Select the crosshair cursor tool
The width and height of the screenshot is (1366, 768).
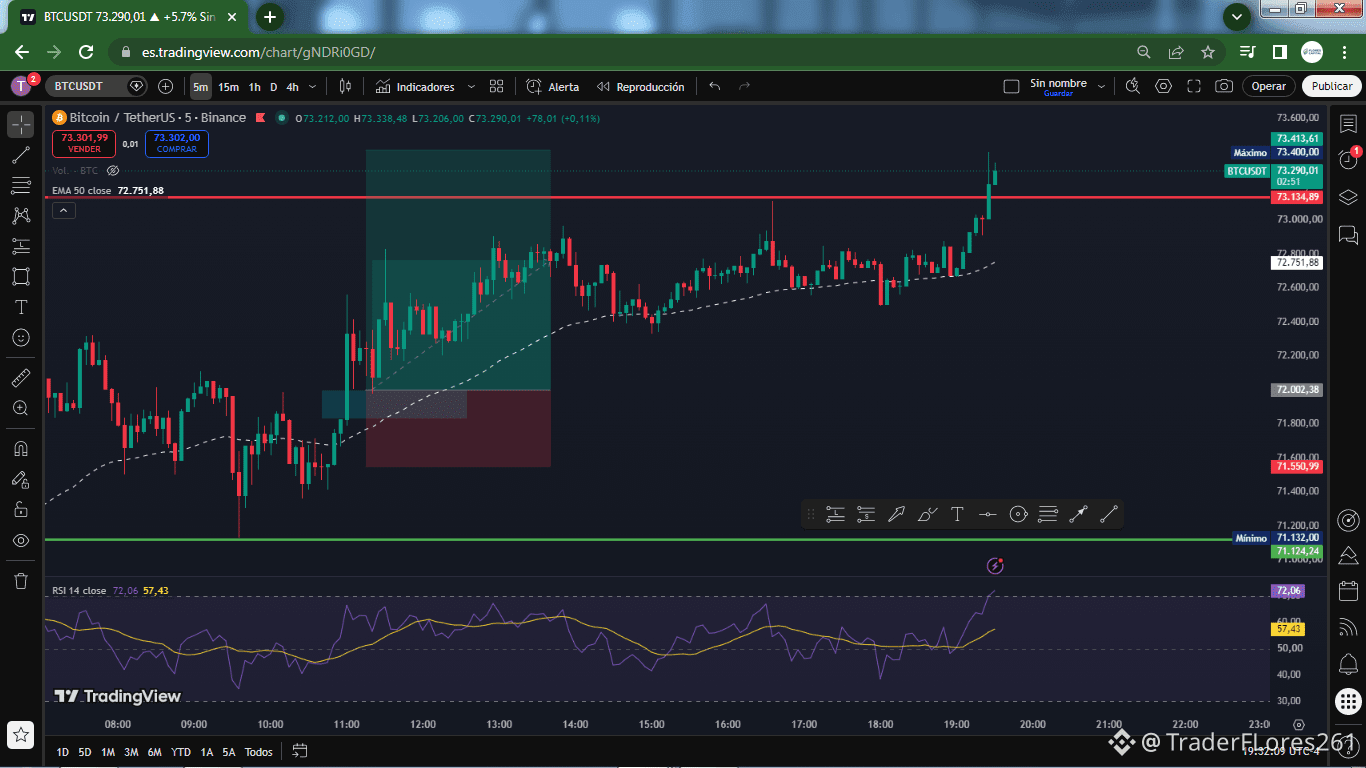[21, 125]
